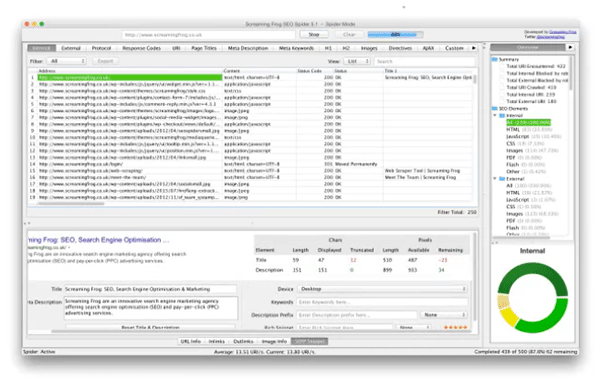This screenshot has height=380, width=600.
Task: Open the None dropdown beside Rich Snippet
Action: (413, 328)
